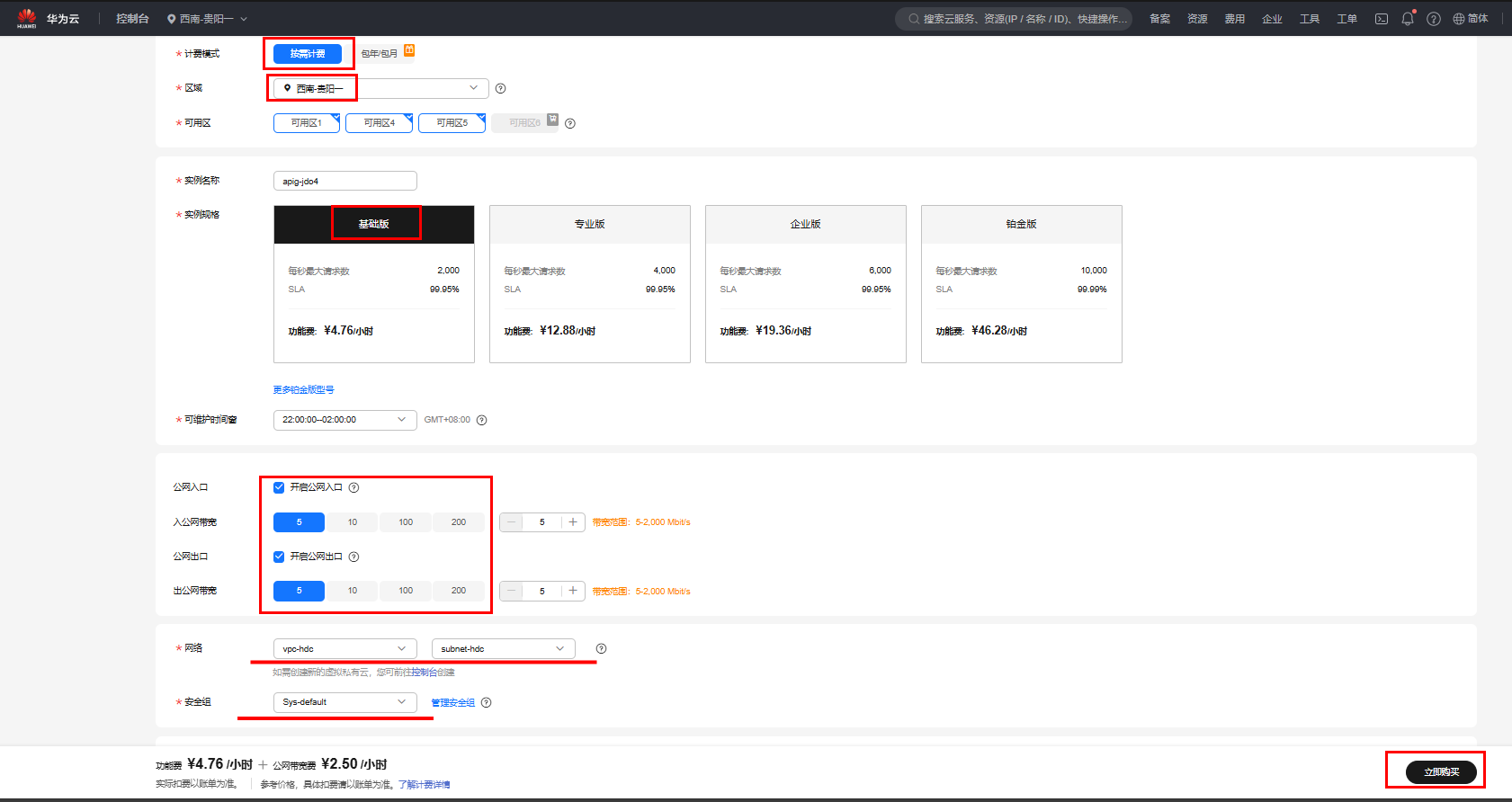The height and width of the screenshot is (802, 1512).
Task: Click the Huawei Cloud logo
Action: [27, 18]
